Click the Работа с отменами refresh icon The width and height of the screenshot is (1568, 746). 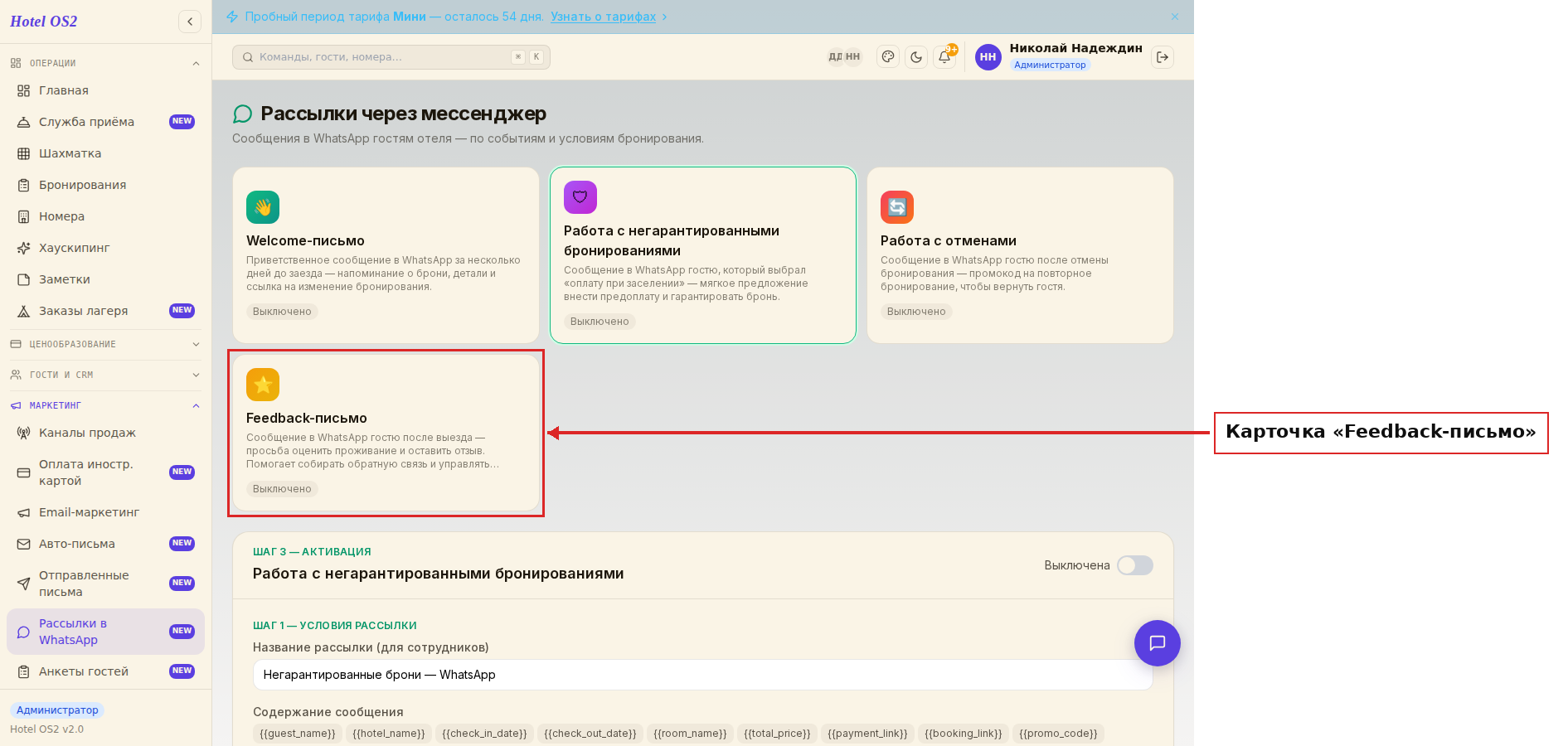(897, 207)
